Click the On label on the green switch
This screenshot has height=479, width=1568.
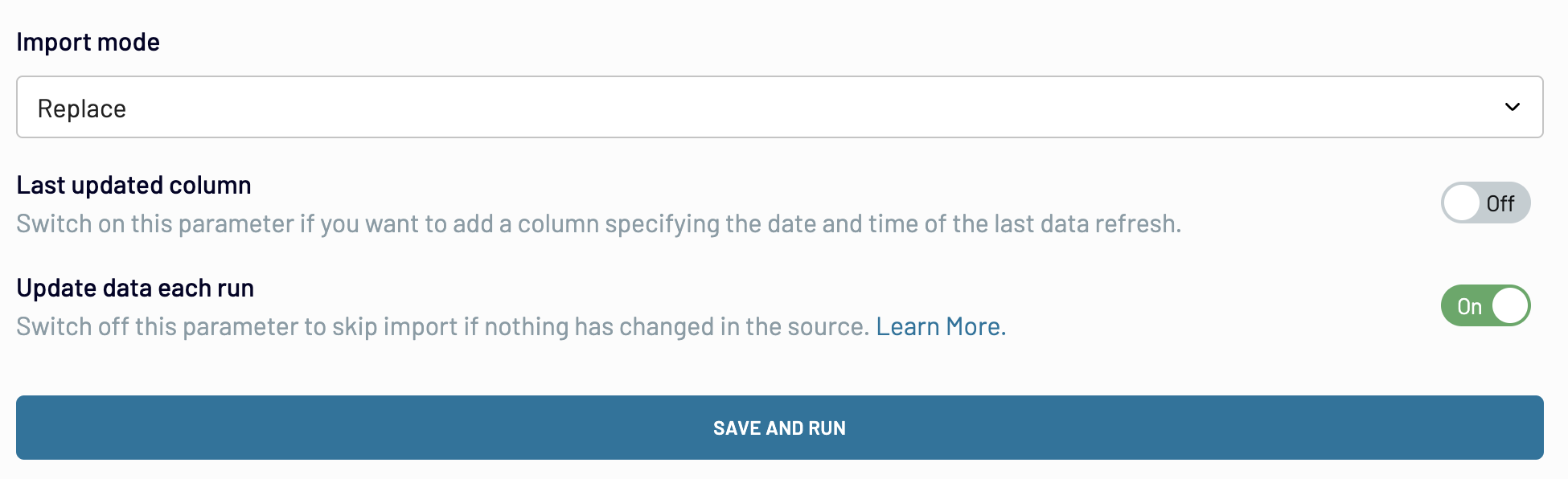point(1469,306)
